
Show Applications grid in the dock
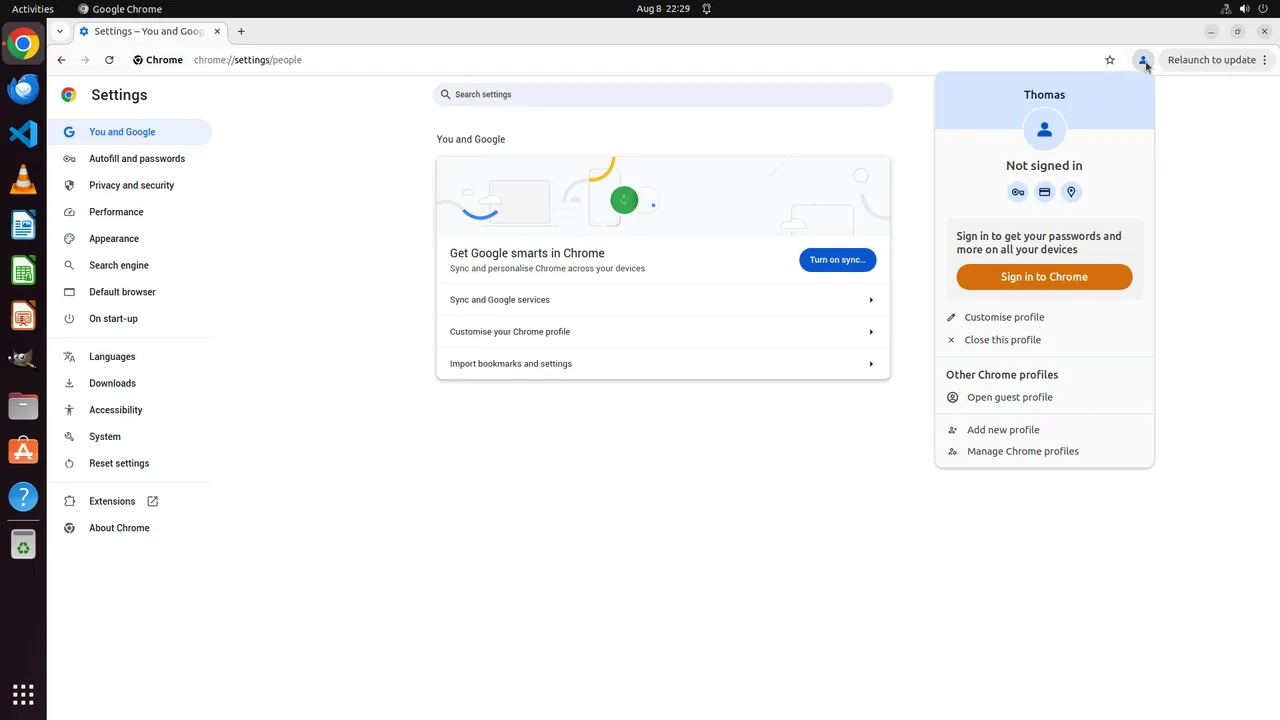click(23, 694)
